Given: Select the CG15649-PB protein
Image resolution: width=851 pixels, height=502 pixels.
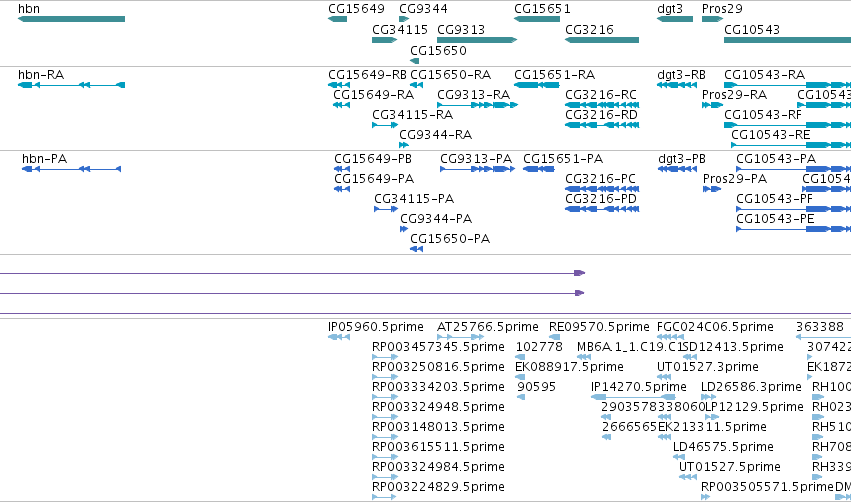Looking at the screenshot, I should coord(342,169).
